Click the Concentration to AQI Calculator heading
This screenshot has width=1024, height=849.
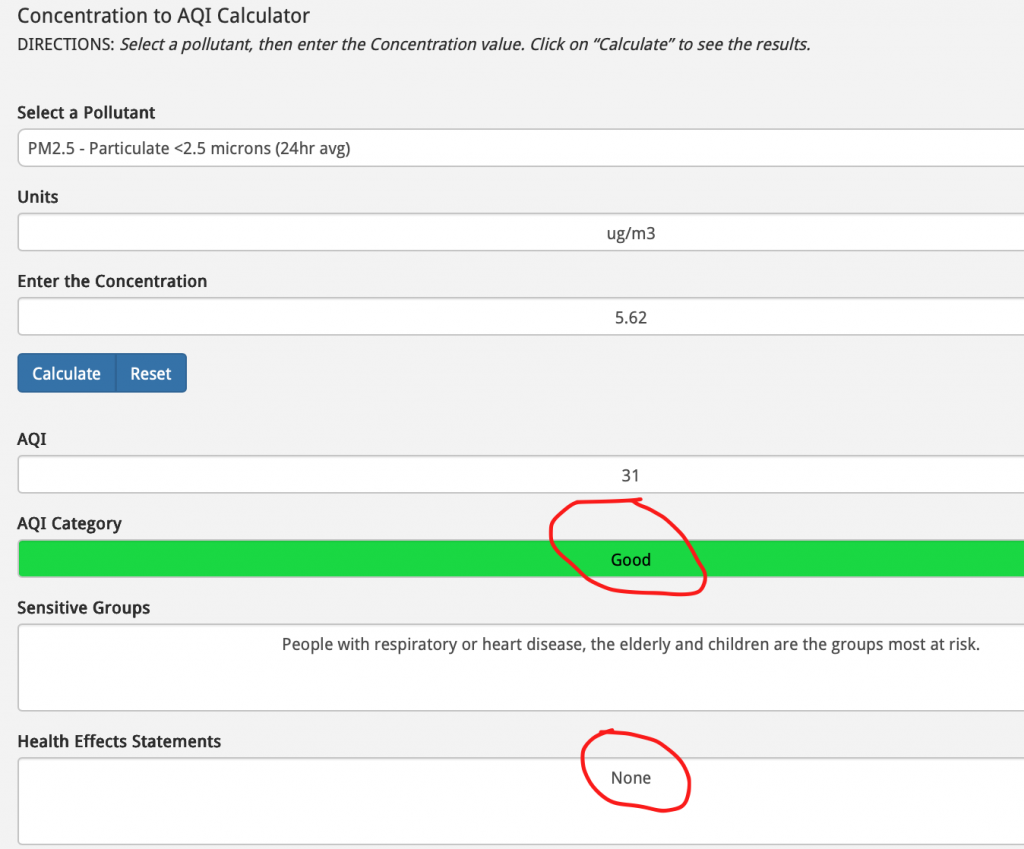164,16
